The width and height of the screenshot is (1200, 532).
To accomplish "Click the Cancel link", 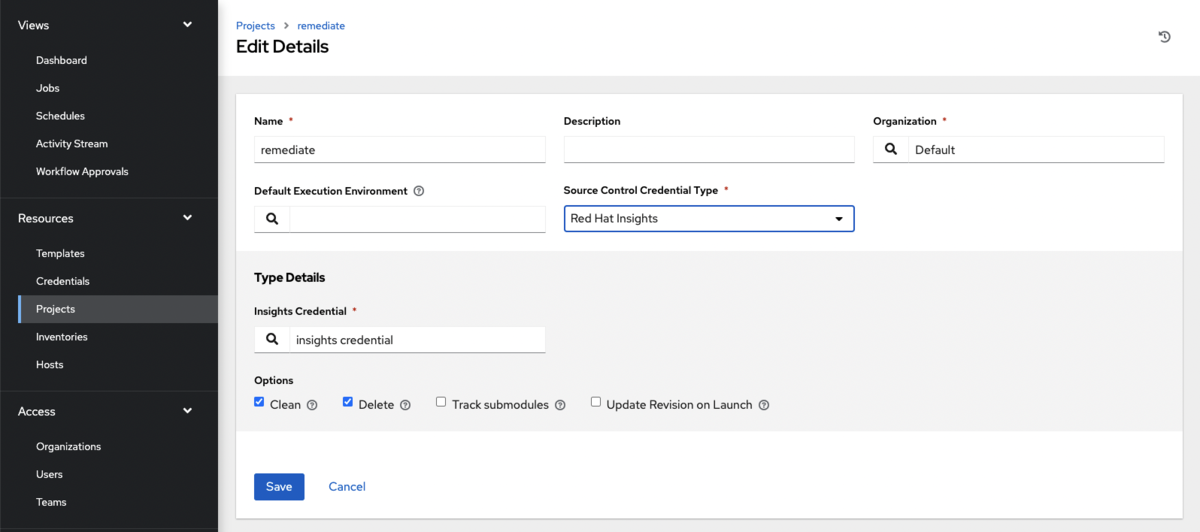I will (x=347, y=487).
